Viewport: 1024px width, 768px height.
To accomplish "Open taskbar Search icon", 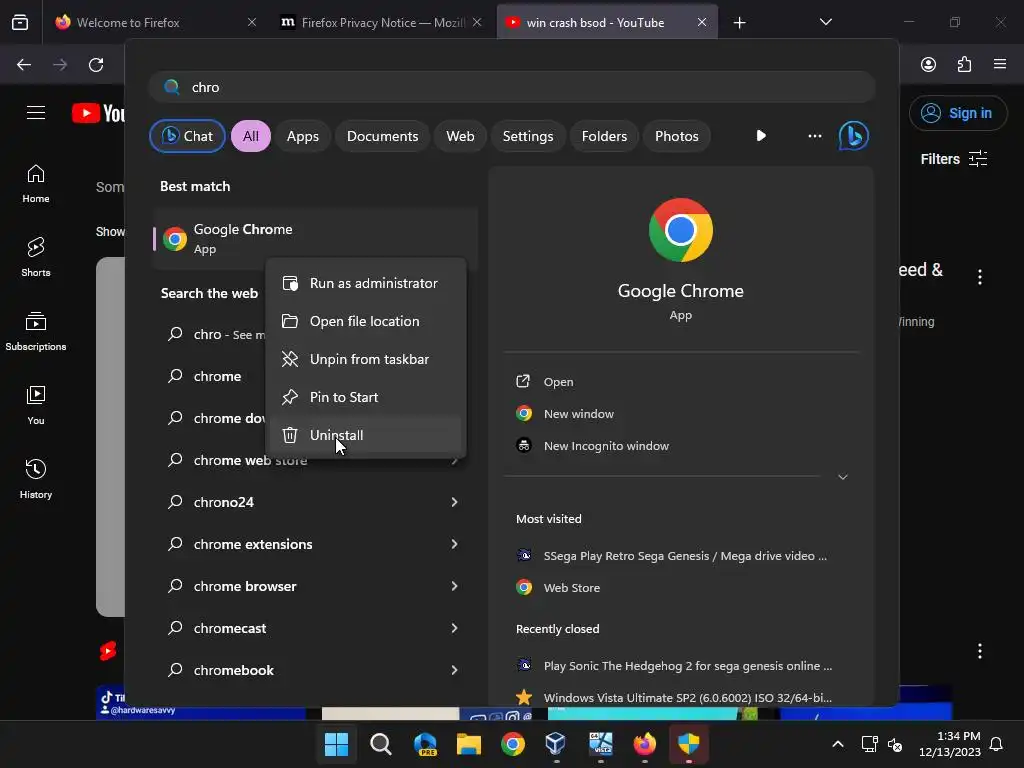I will point(381,743).
